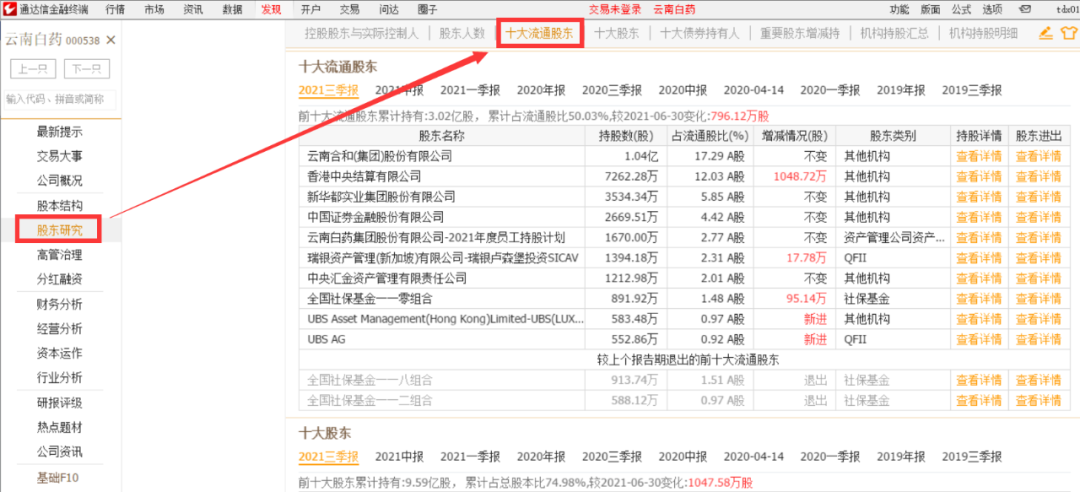Select 交易大事 in left sidebar
The width and height of the screenshot is (1080, 492).
pyautogui.click(x=60, y=156)
